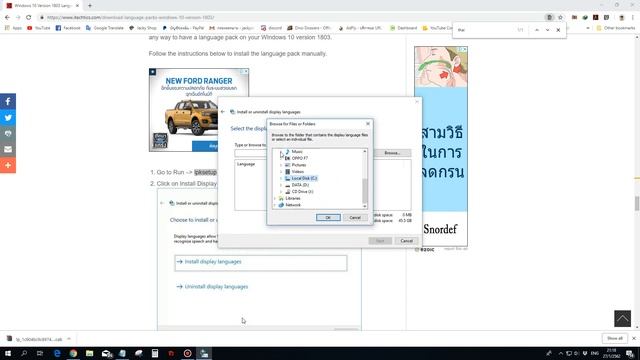Open a new browser tab
The height and width of the screenshot is (360, 640).
[x=90, y=6]
